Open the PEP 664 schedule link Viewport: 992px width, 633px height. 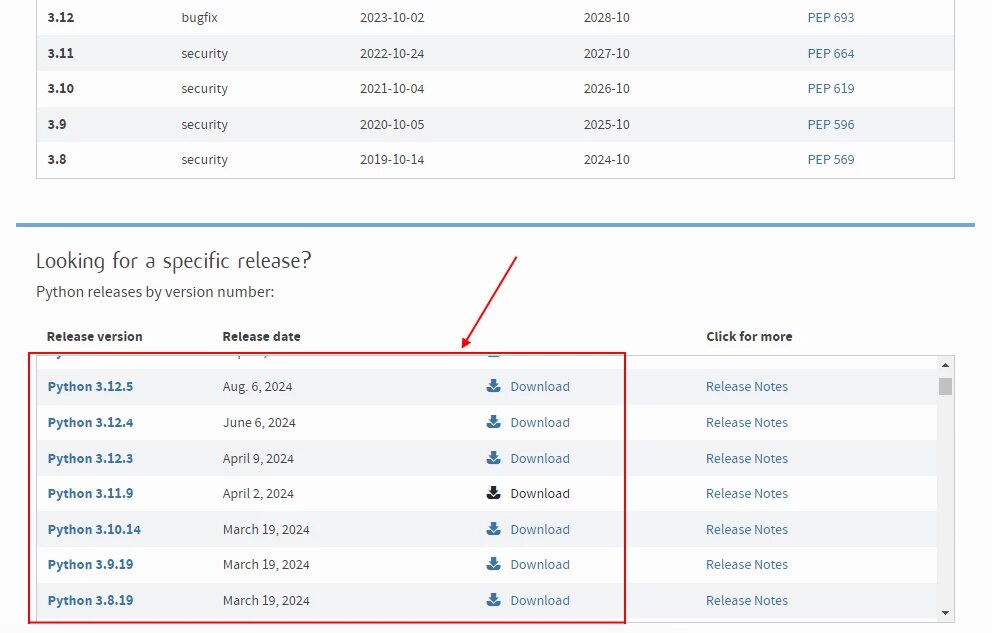click(831, 54)
